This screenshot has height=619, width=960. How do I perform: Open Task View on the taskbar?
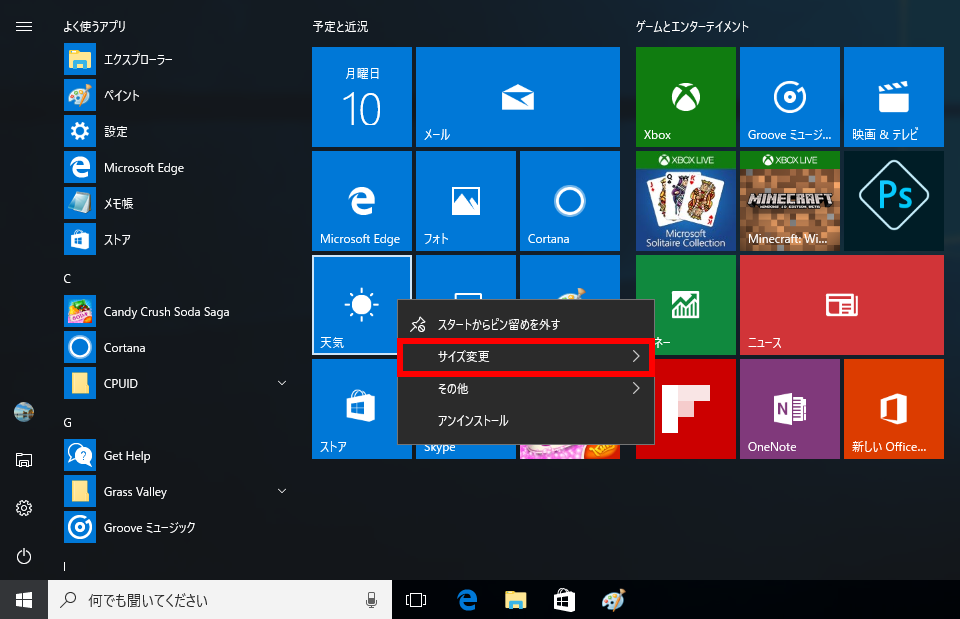[416, 600]
